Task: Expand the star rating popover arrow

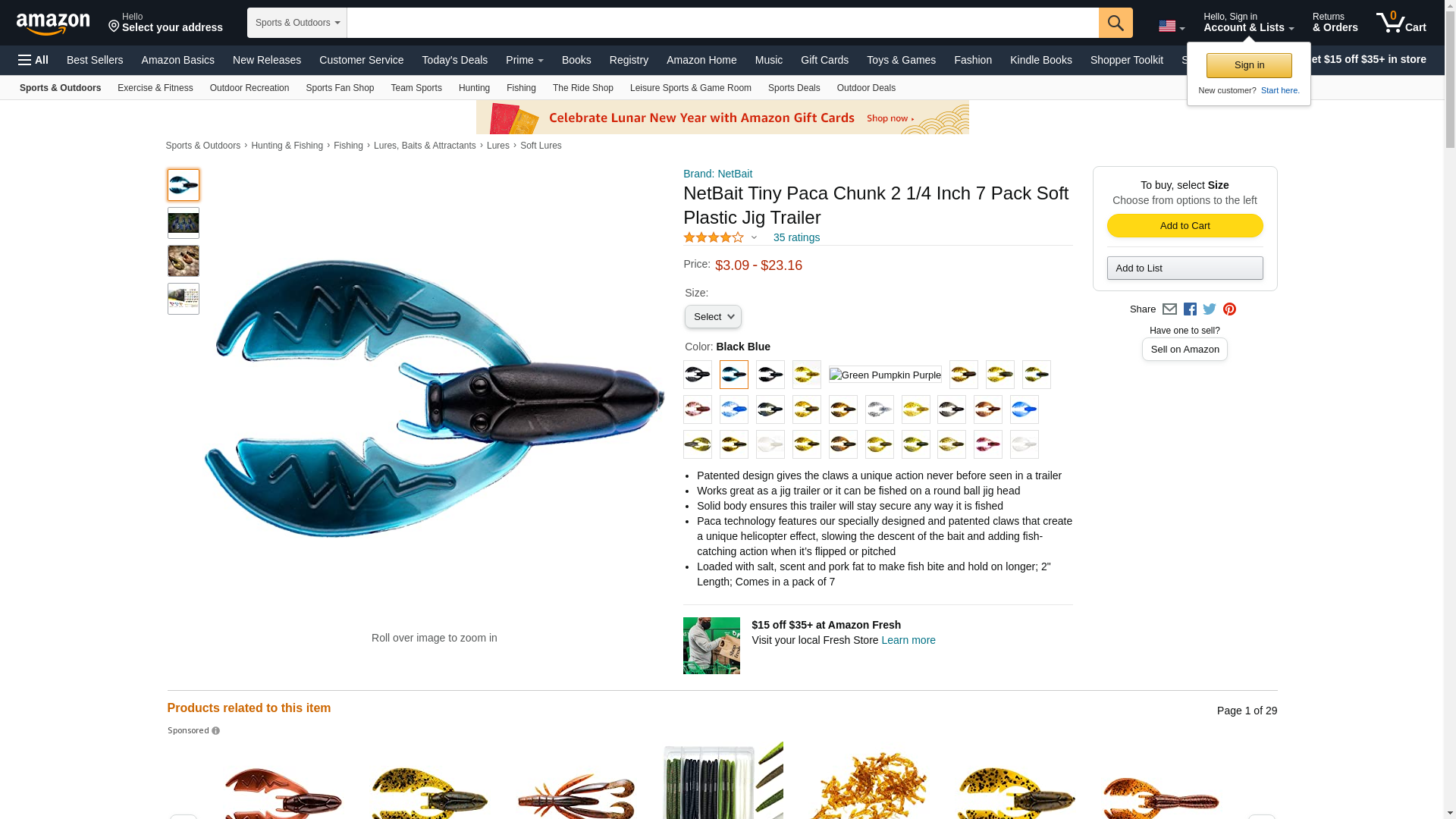Action: (x=754, y=237)
